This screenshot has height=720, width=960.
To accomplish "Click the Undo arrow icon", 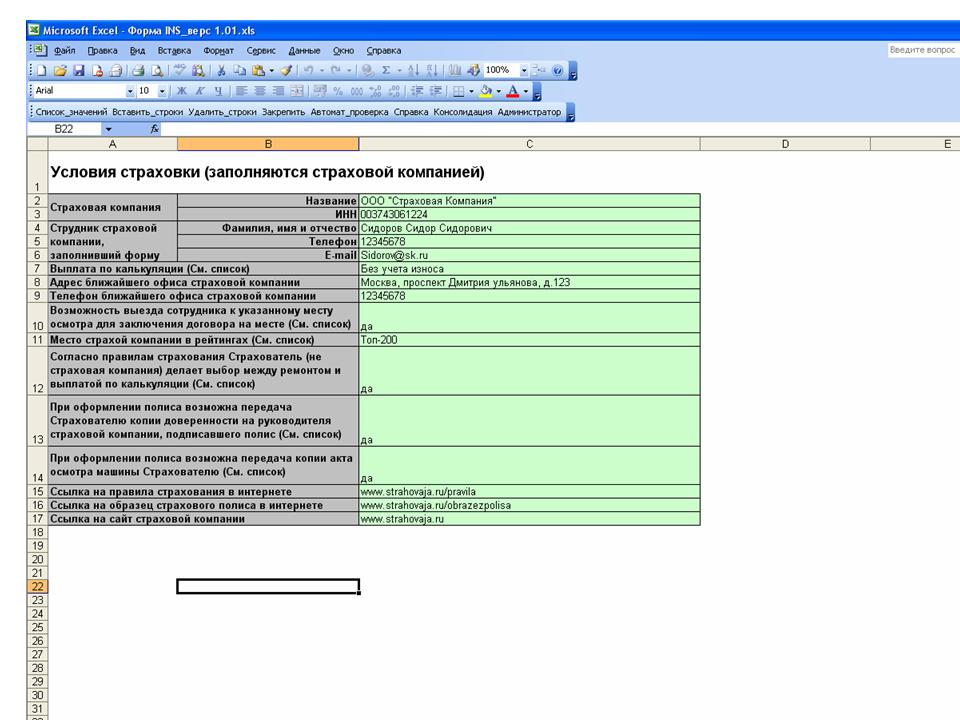I will (308, 70).
